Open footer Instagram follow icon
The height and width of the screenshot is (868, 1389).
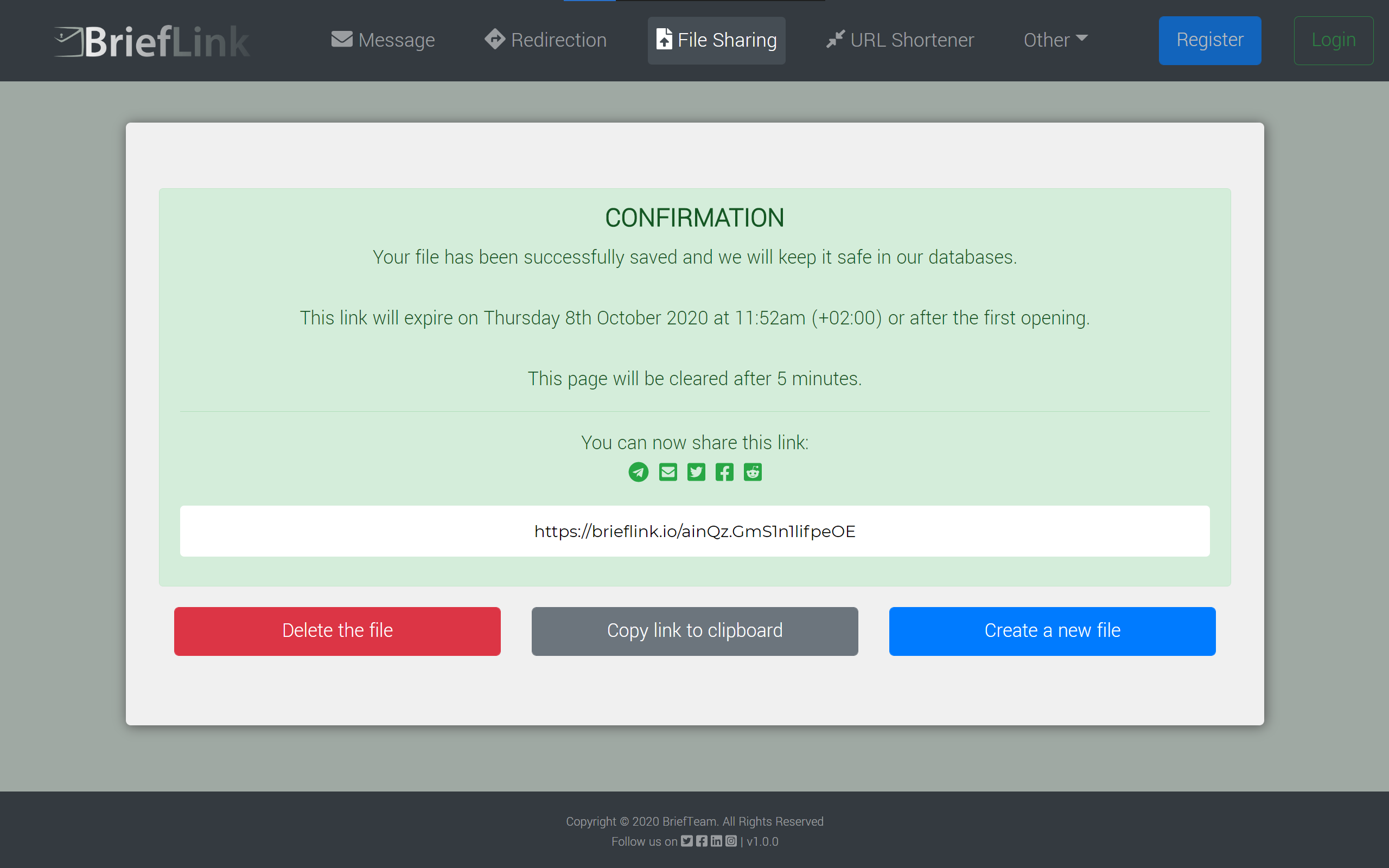pos(731,841)
